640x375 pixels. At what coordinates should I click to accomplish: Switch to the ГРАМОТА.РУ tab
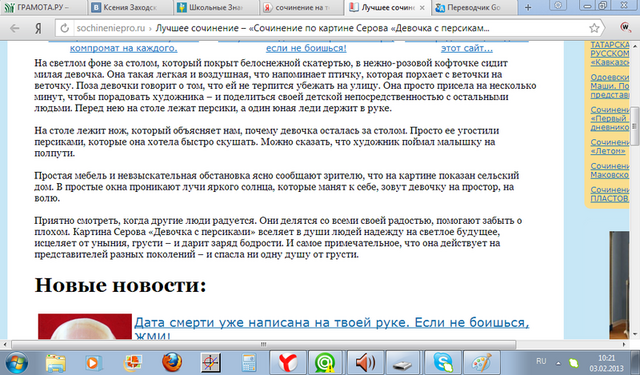pyautogui.click(x=43, y=7)
